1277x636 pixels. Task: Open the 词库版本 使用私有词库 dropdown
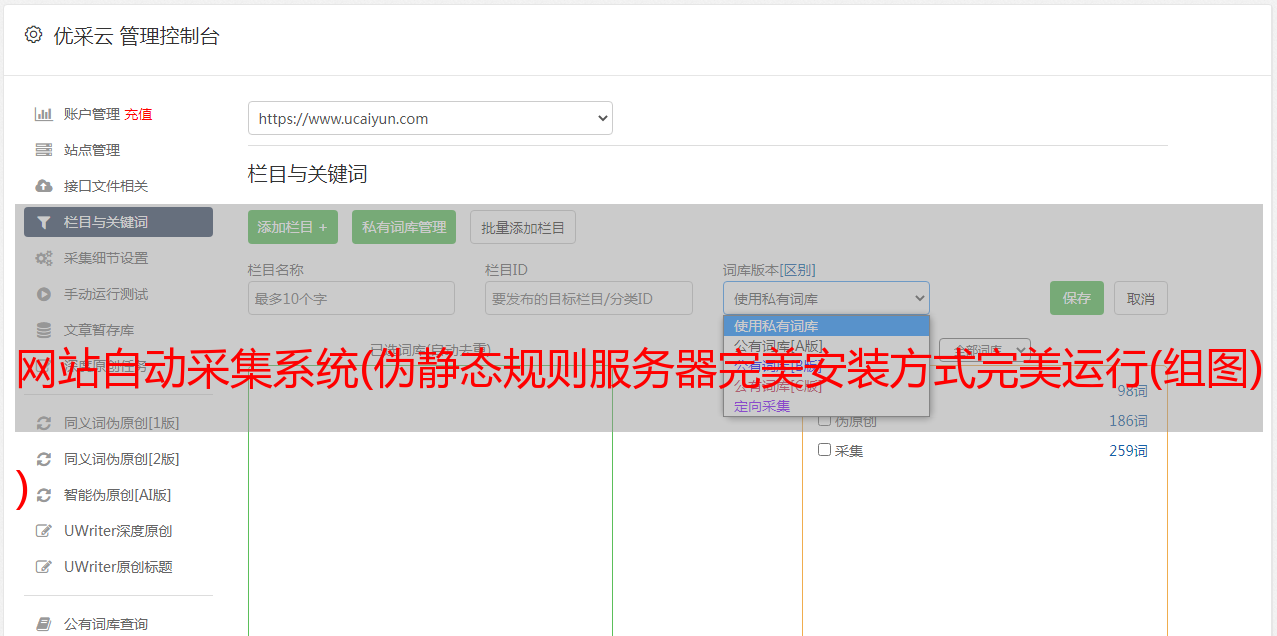click(826, 298)
